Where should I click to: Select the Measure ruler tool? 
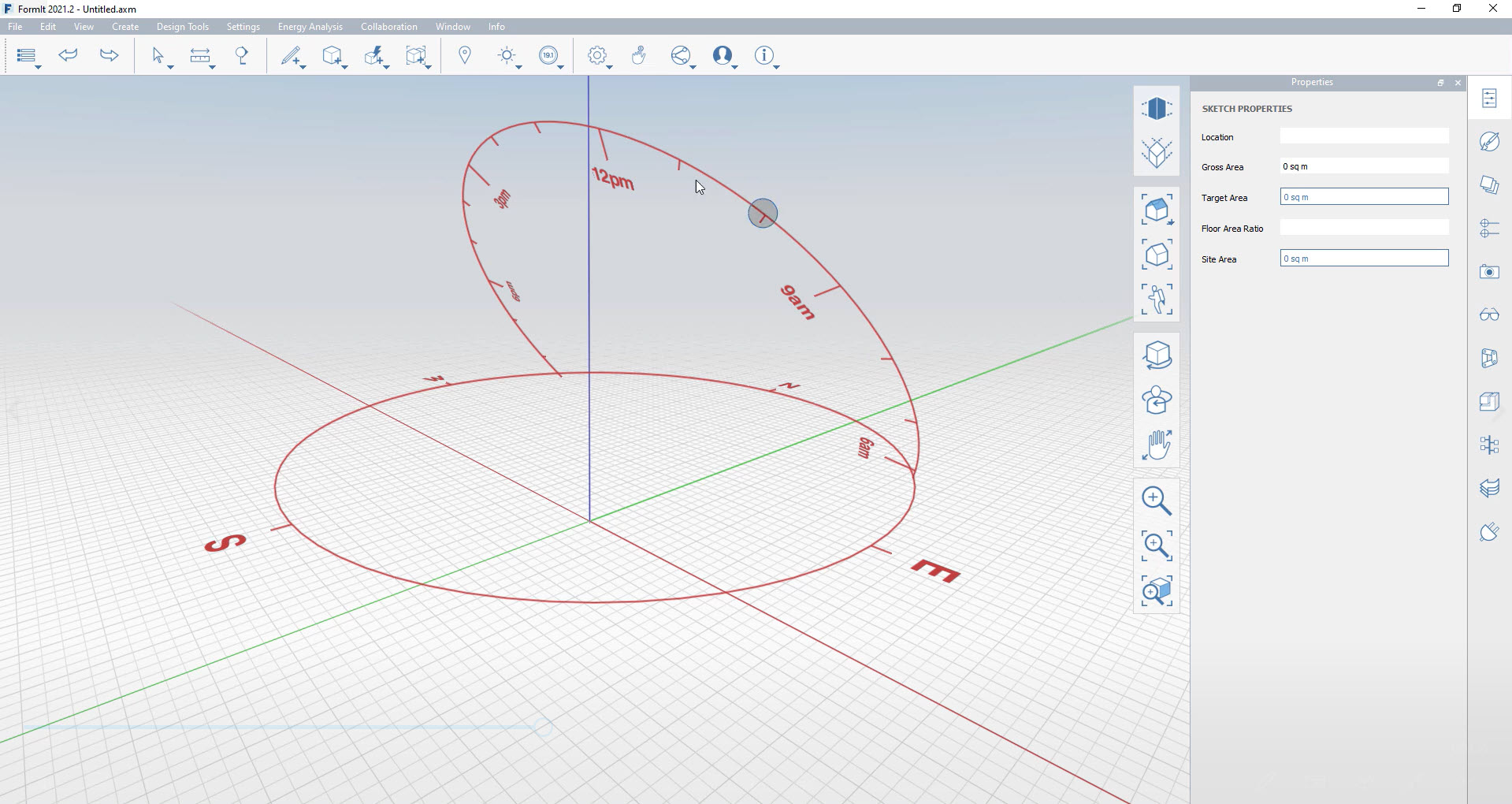pos(200,55)
